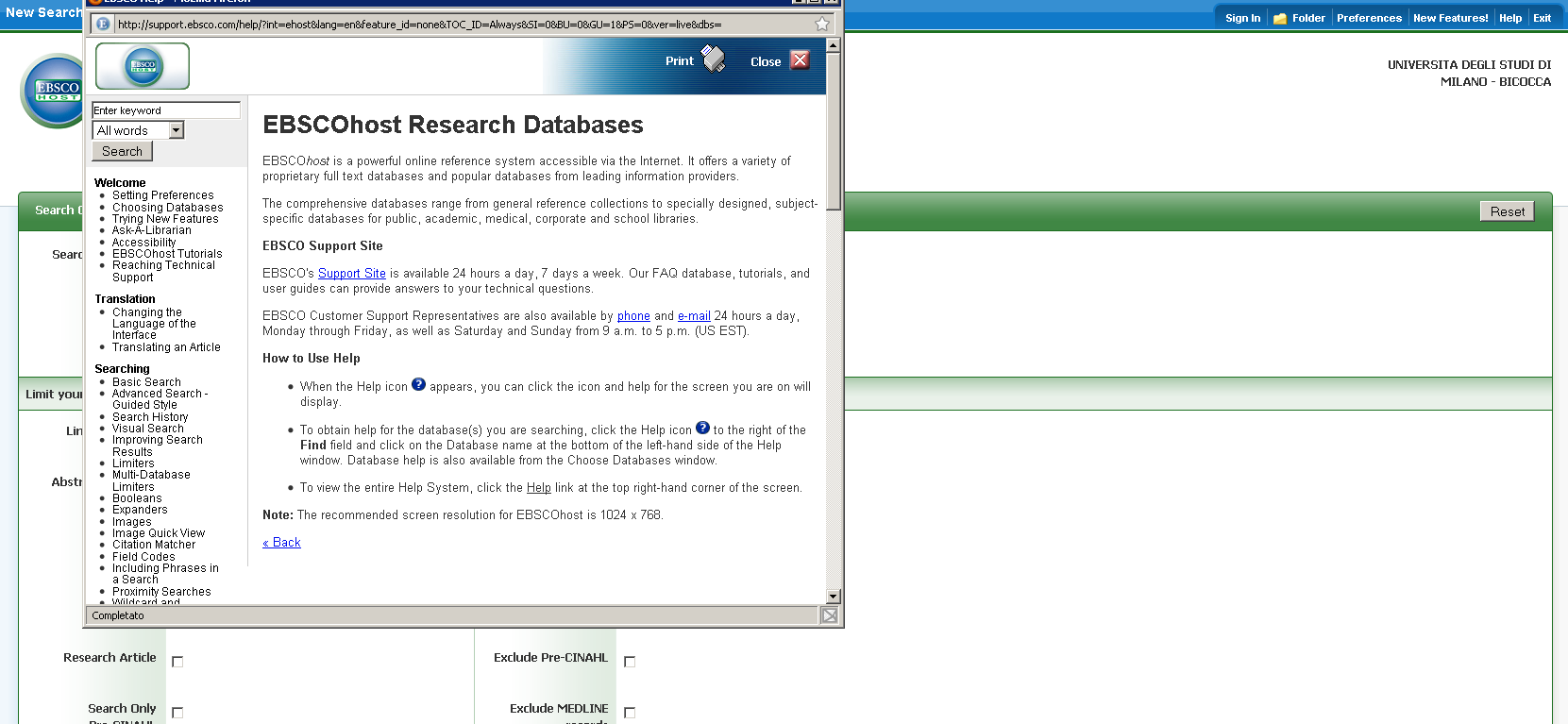Screen dimensions: 1568x724
Task: Click the Folder icon in top toolbar
Action: [1280, 18]
